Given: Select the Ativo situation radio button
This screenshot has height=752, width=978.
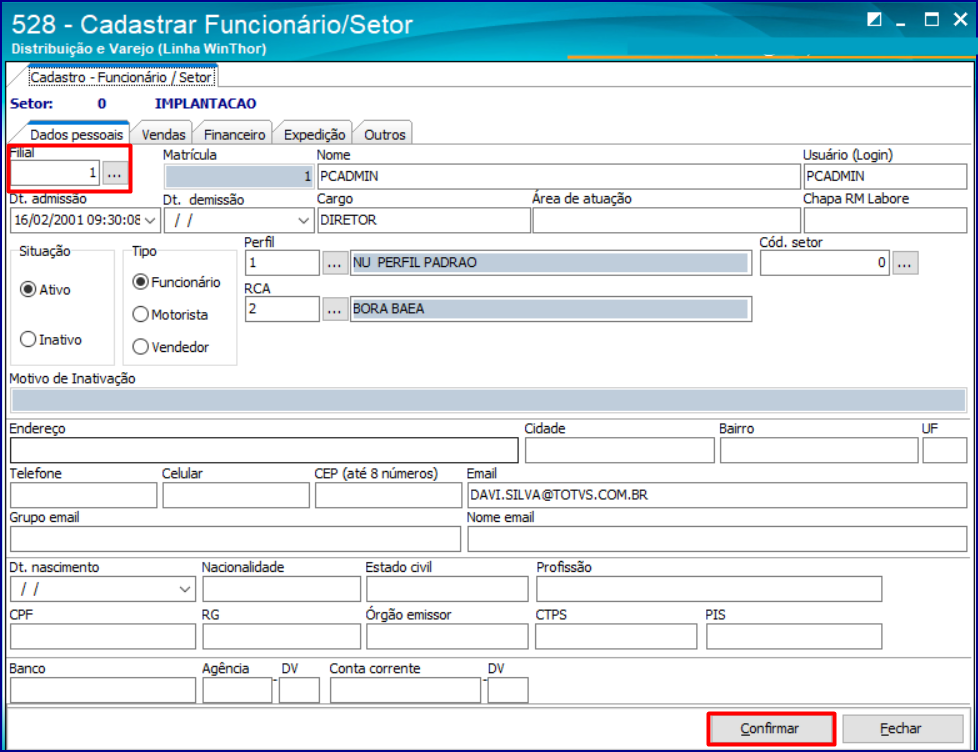Looking at the screenshot, I should coord(28,289).
